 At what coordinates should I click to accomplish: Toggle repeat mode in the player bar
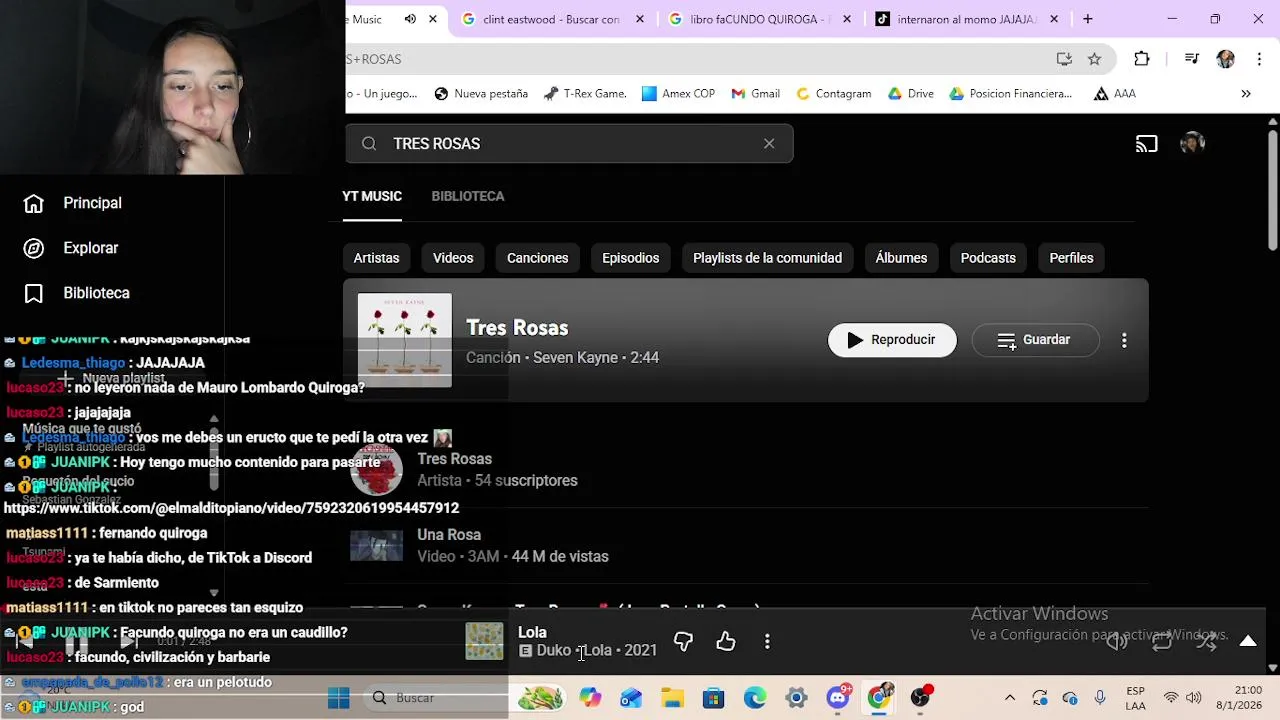click(1162, 642)
